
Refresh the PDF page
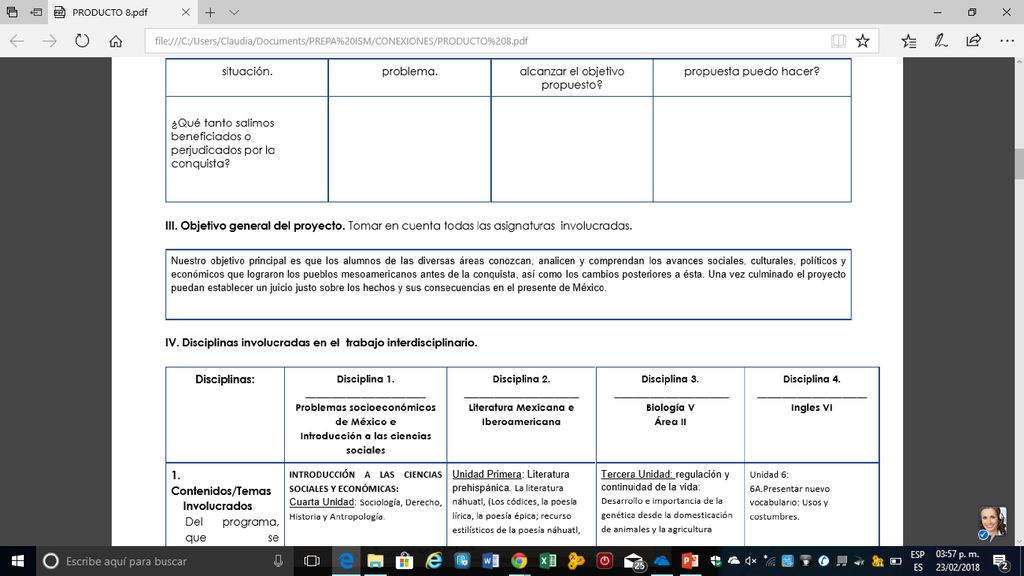pos(82,40)
